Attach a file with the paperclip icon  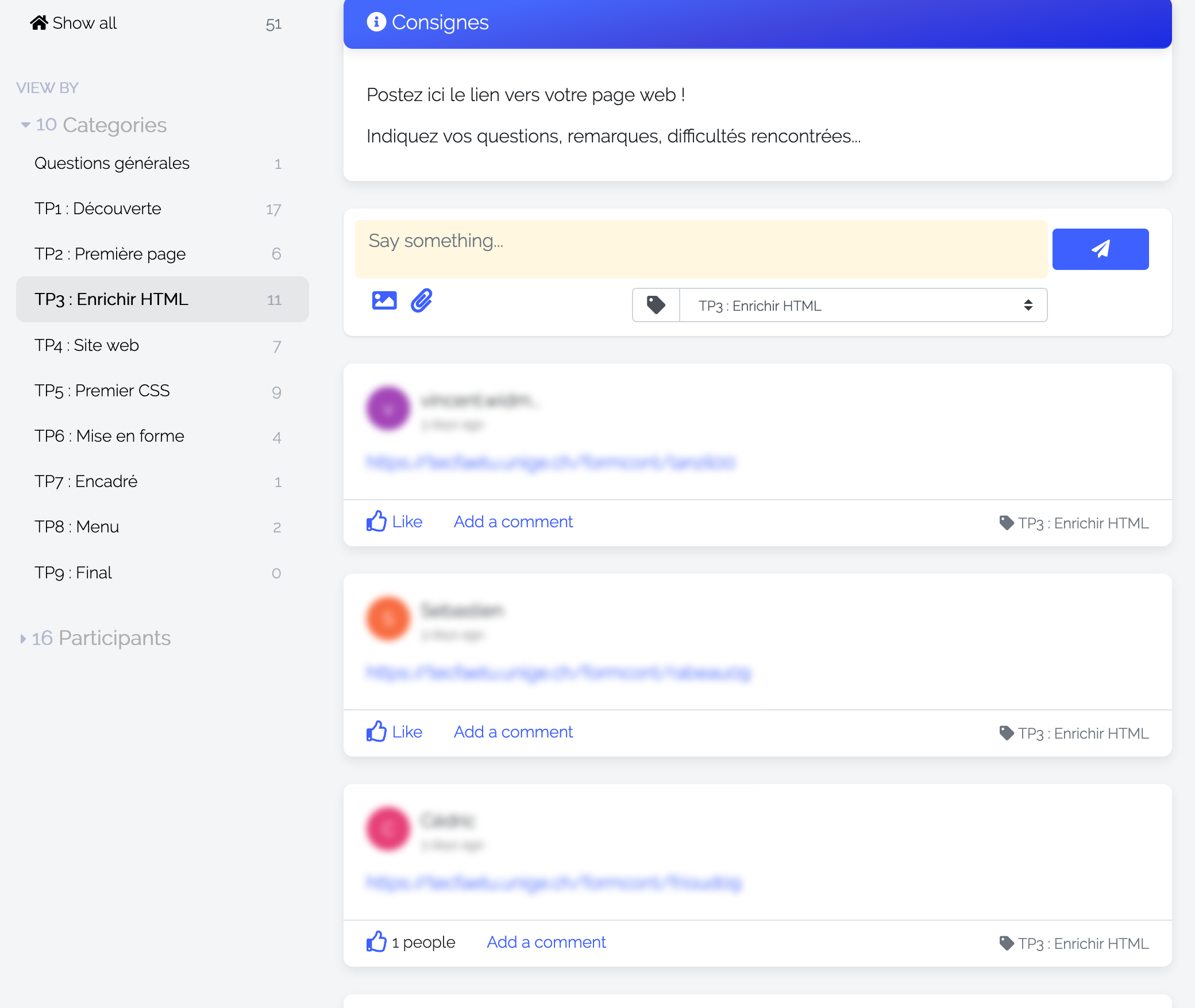(422, 300)
